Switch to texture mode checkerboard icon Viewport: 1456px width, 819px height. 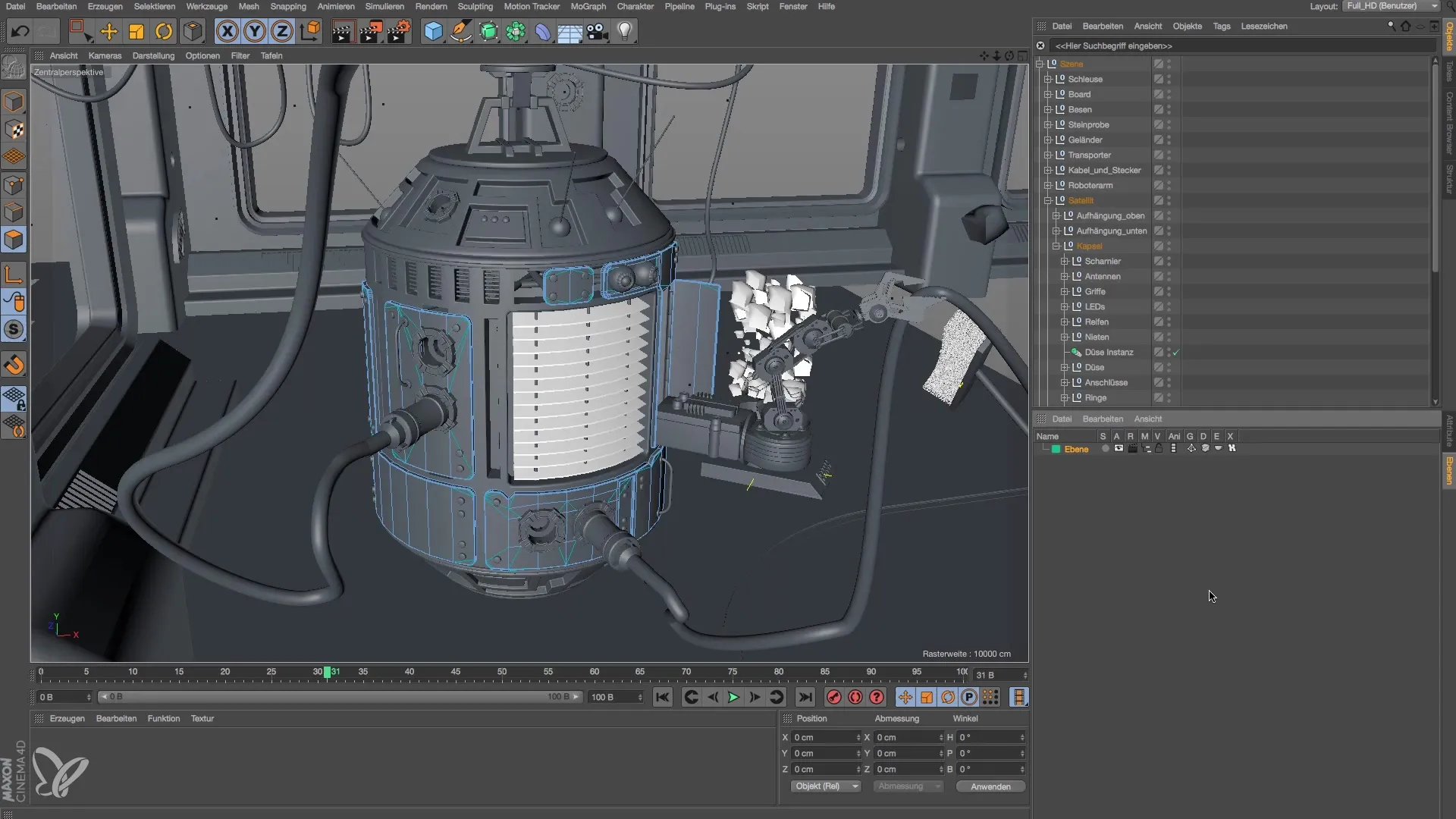click(x=14, y=130)
